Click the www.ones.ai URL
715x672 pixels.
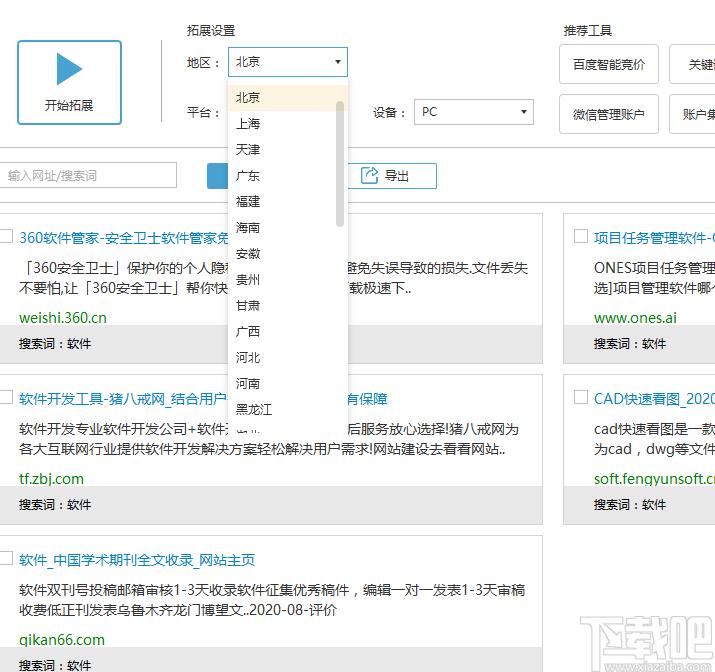click(x=635, y=318)
